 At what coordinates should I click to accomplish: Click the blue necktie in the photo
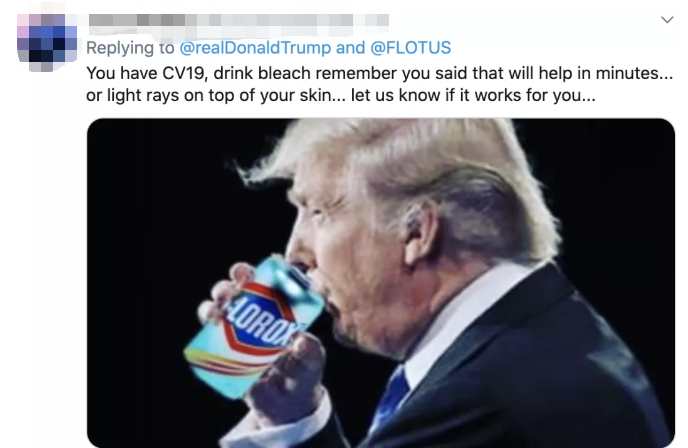(392, 395)
